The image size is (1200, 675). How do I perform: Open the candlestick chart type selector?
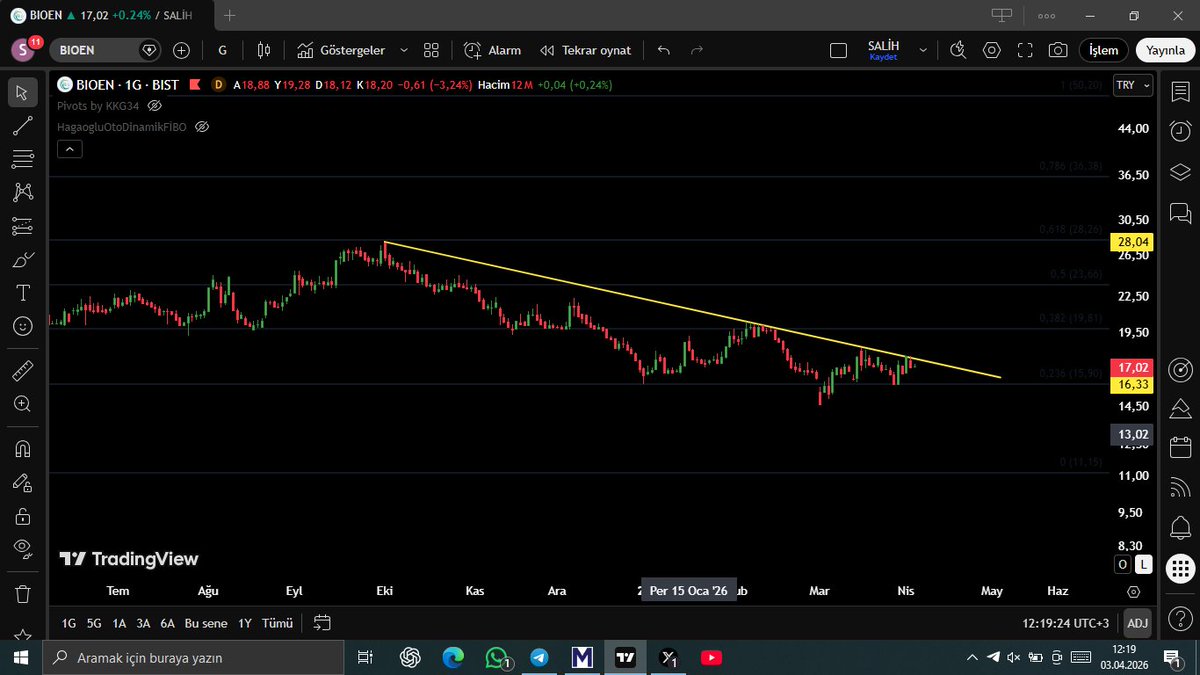pos(264,50)
